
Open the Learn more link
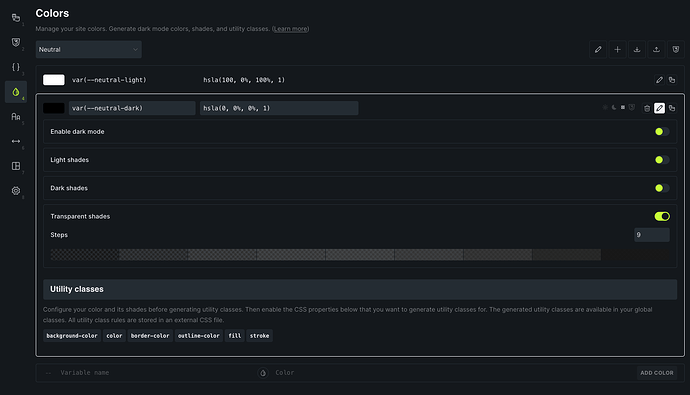290,29
